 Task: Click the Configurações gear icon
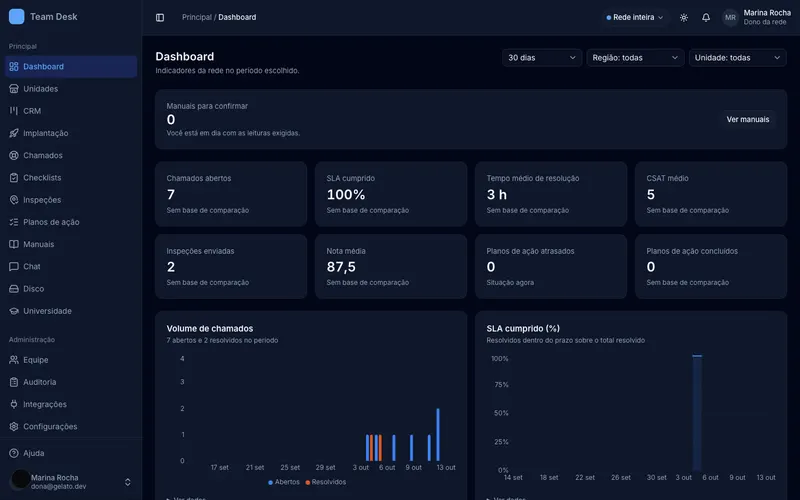tap(14, 427)
